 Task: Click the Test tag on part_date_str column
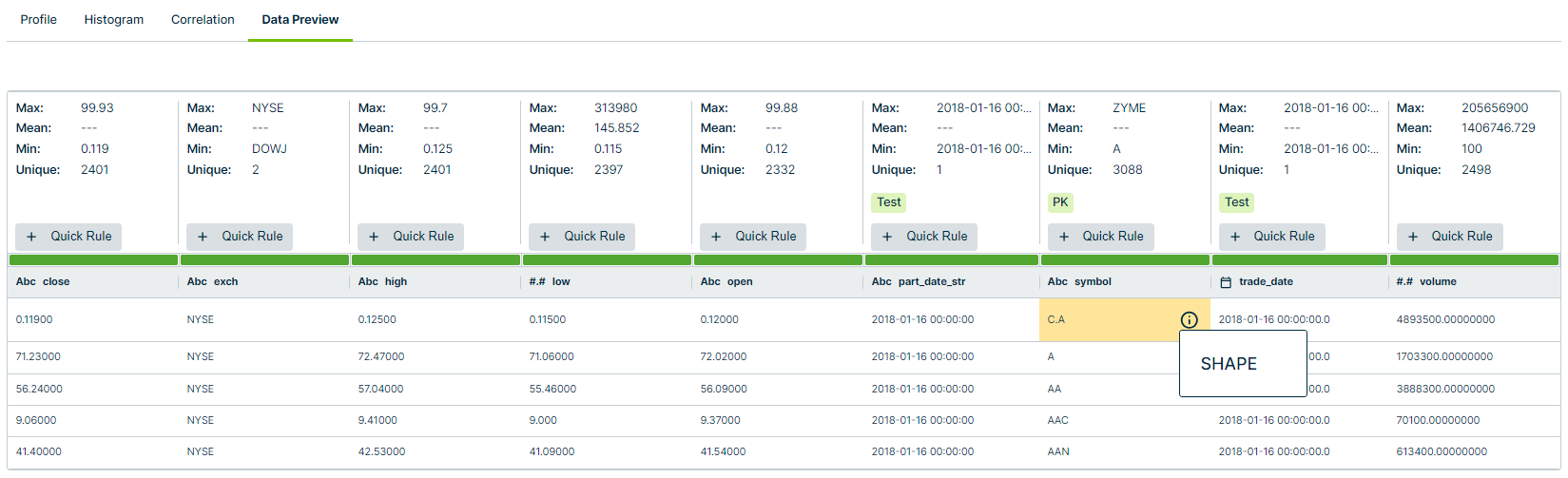click(x=889, y=202)
